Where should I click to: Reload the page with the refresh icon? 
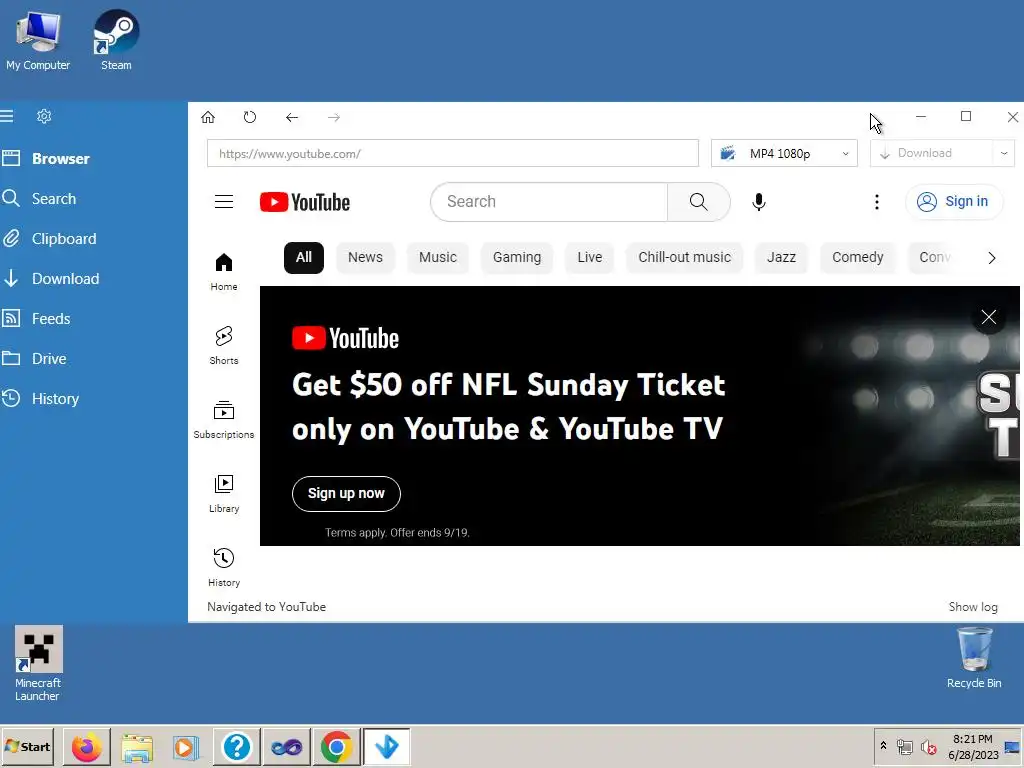(x=249, y=117)
